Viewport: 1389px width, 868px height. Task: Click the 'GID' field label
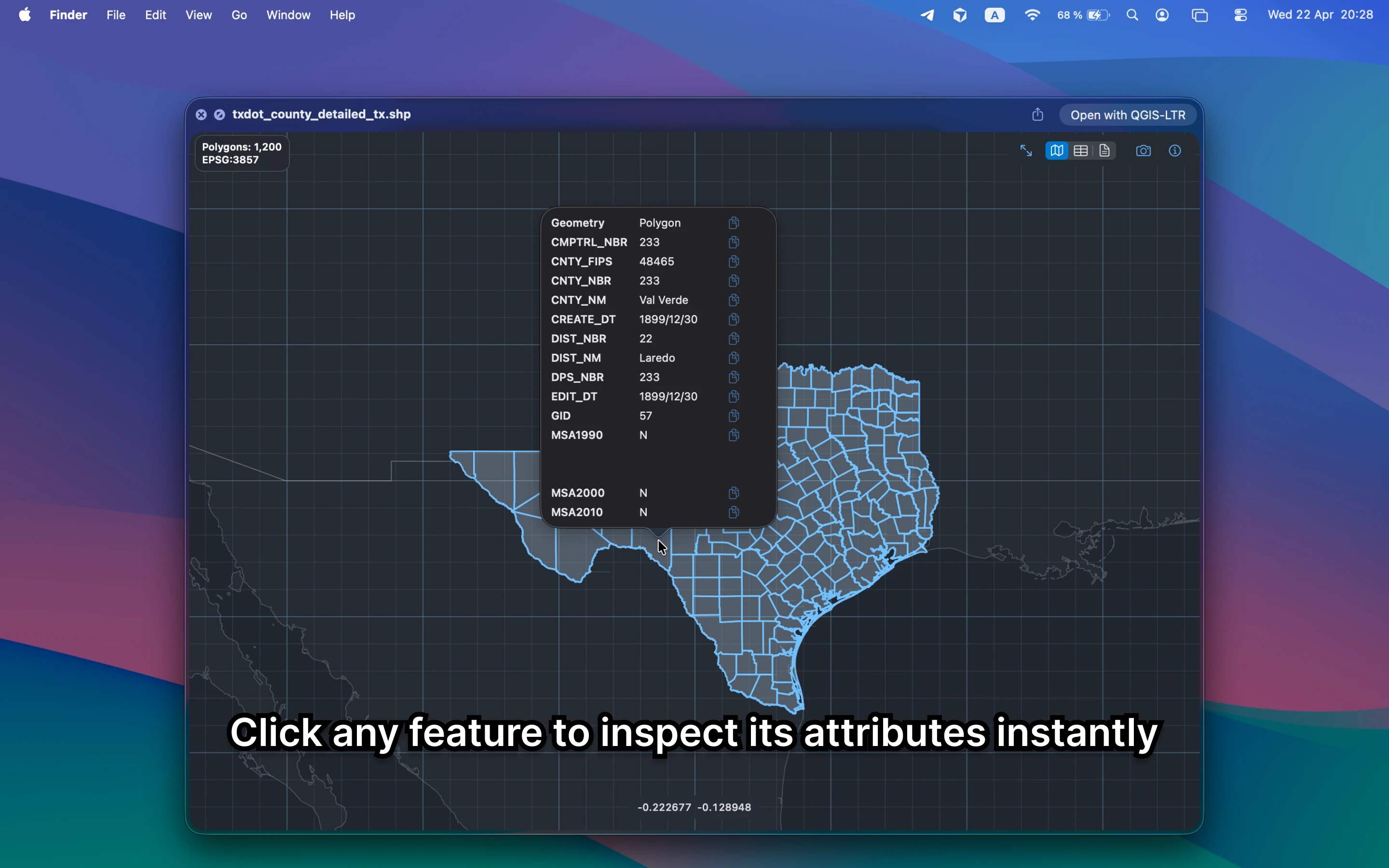[x=561, y=416]
